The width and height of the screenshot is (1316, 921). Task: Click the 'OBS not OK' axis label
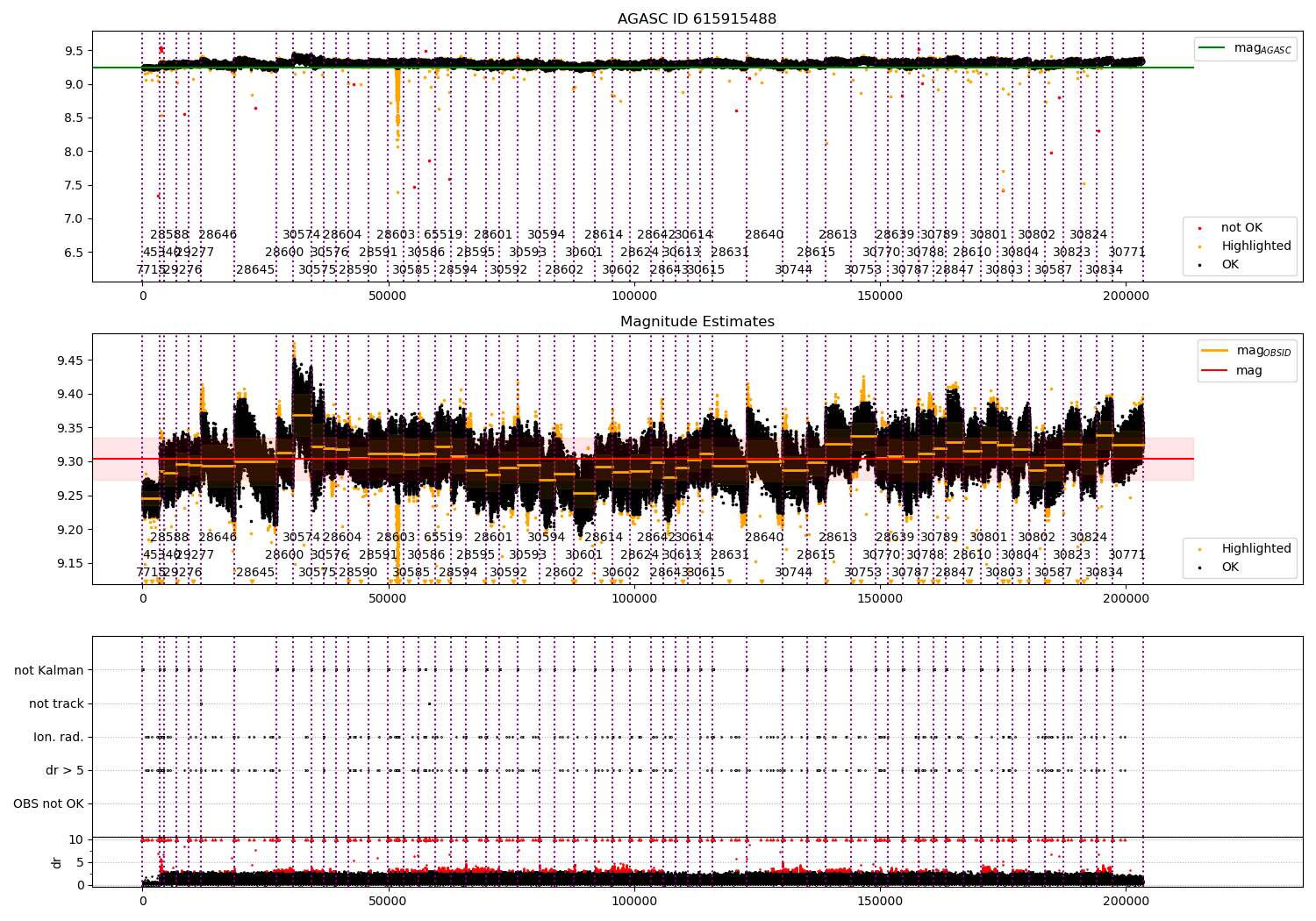[49, 804]
